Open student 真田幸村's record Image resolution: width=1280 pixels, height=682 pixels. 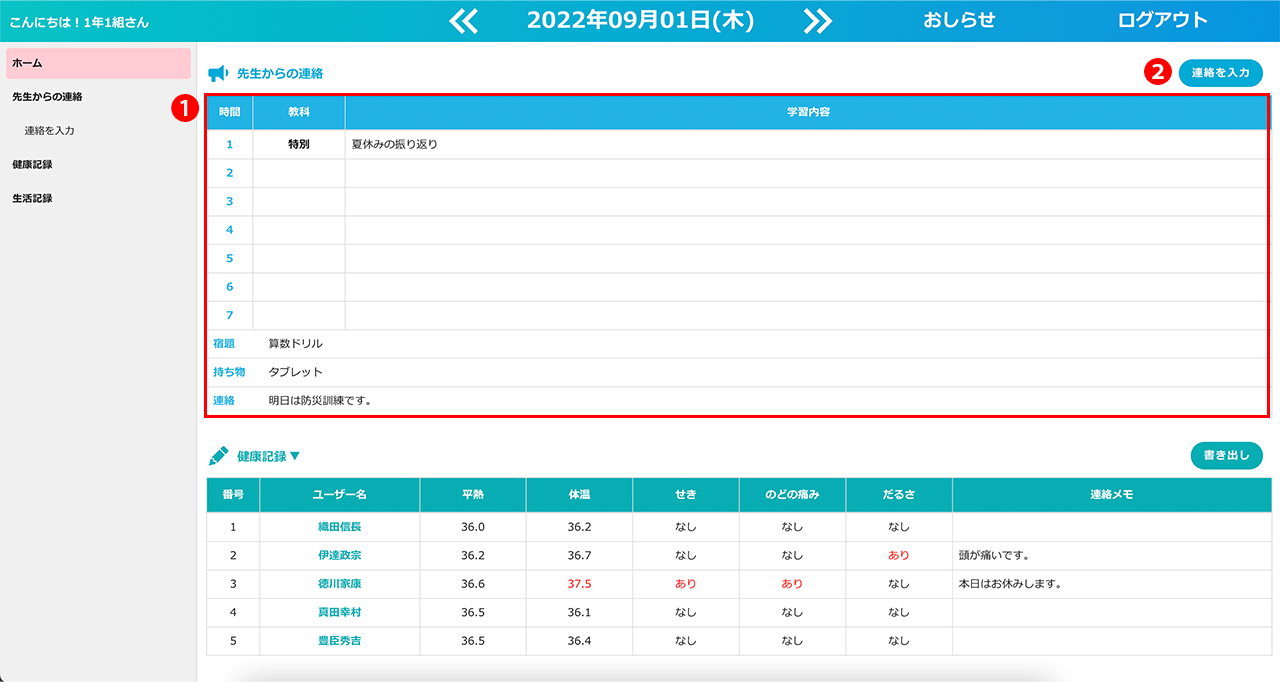(339, 612)
